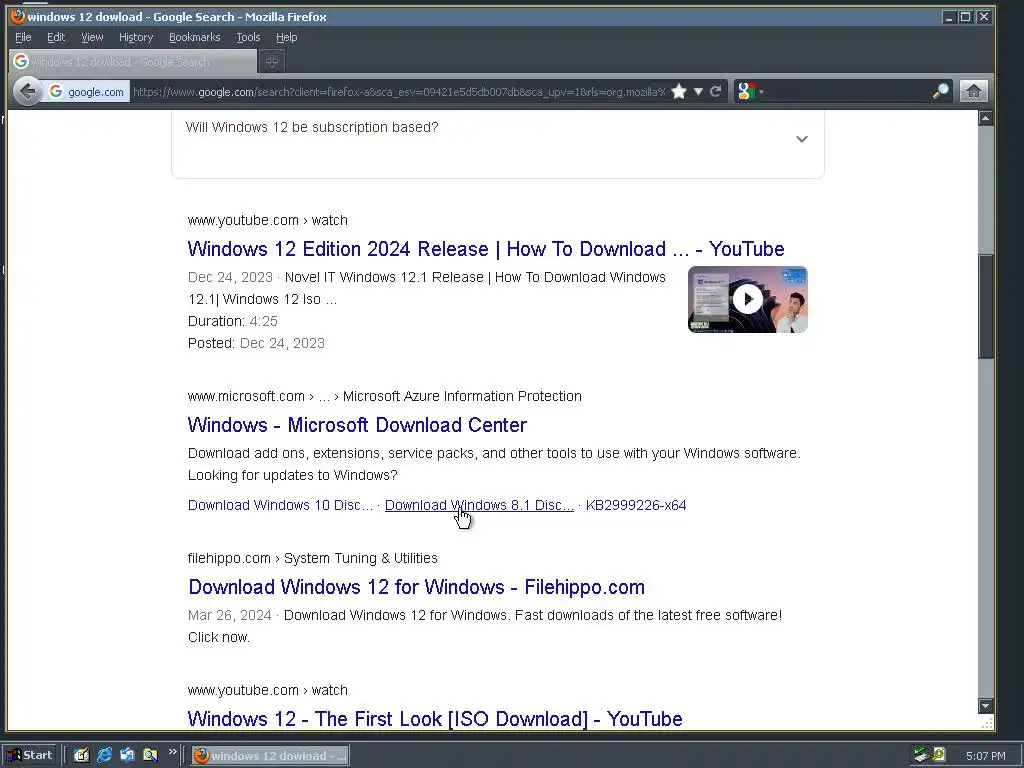The width and height of the screenshot is (1024, 768).
Task: Click the fourth quick launch search icon
Action: click(150, 756)
